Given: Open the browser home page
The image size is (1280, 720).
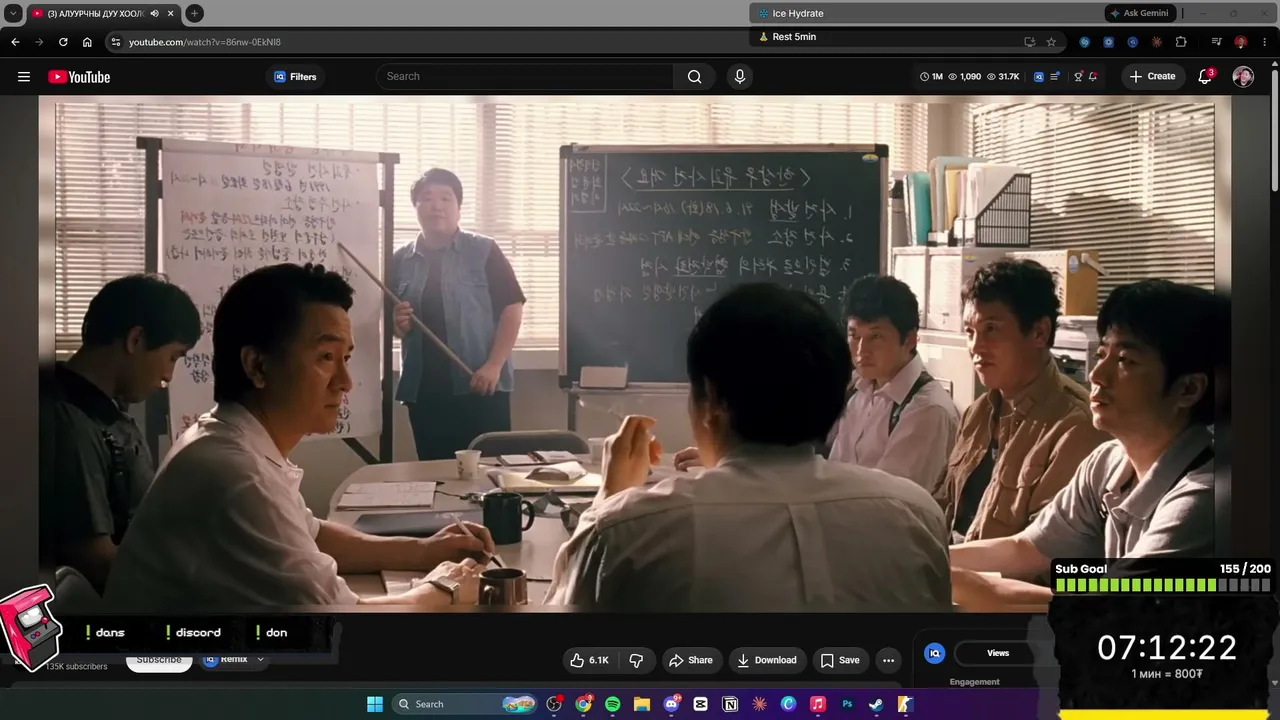Looking at the screenshot, I should 87,42.
